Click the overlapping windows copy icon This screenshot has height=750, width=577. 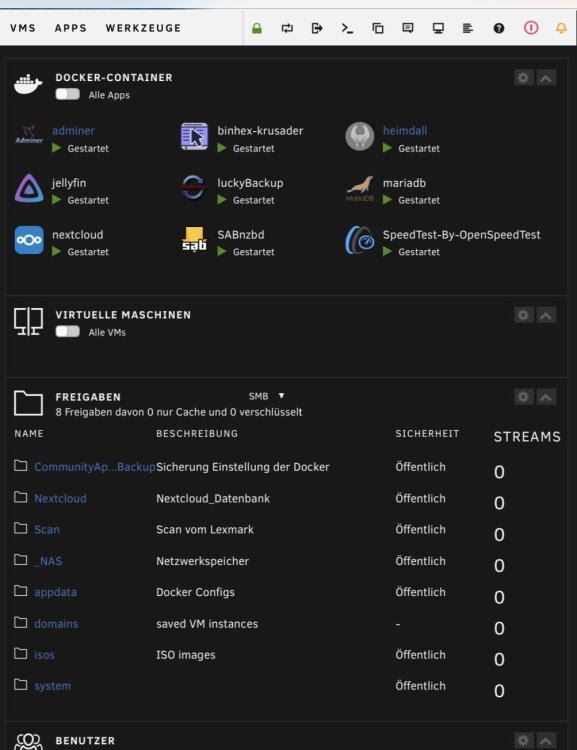pos(378,28)
